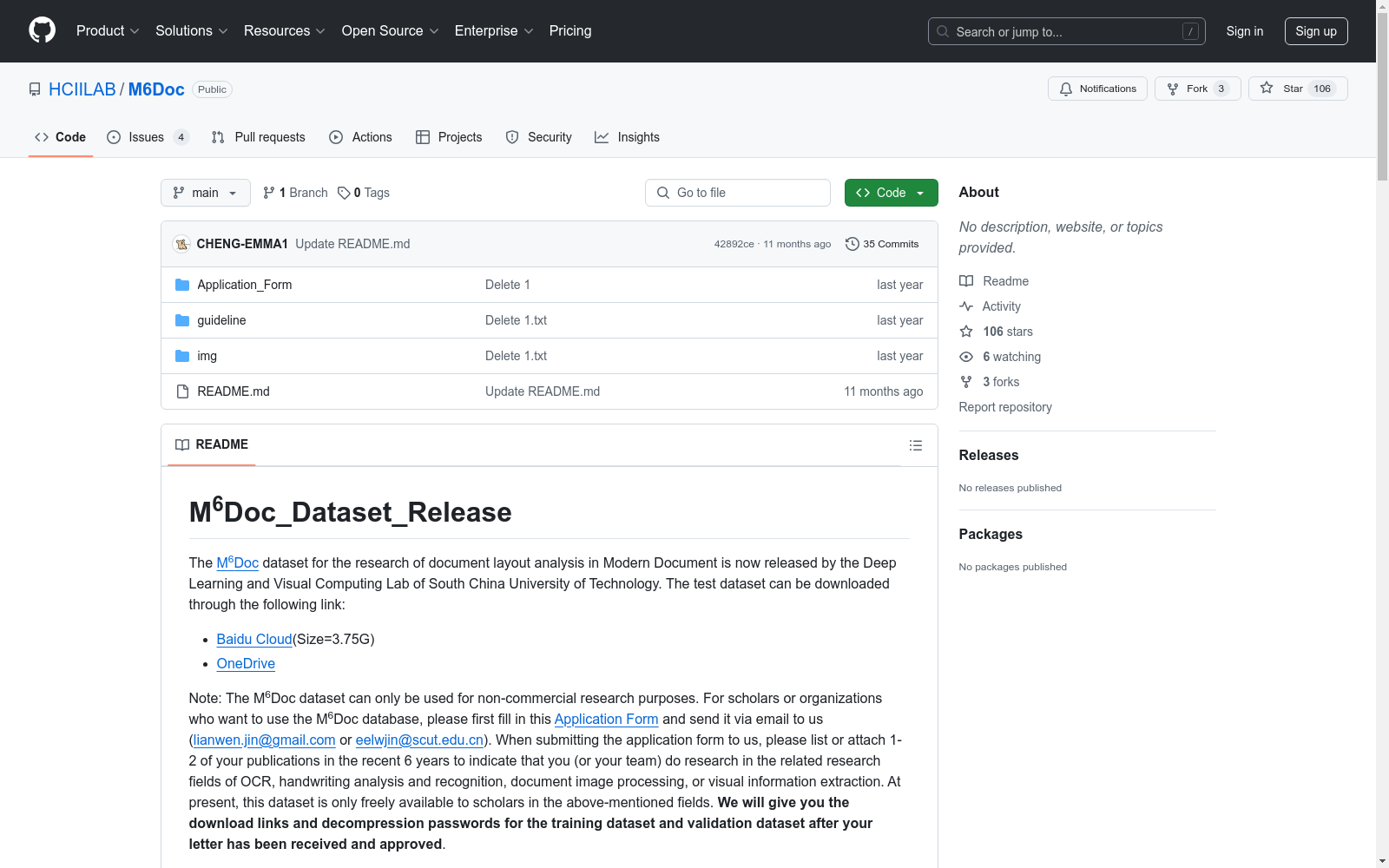
Task: Click the branch icon beside 1 Branch
Action: [269, 193]
